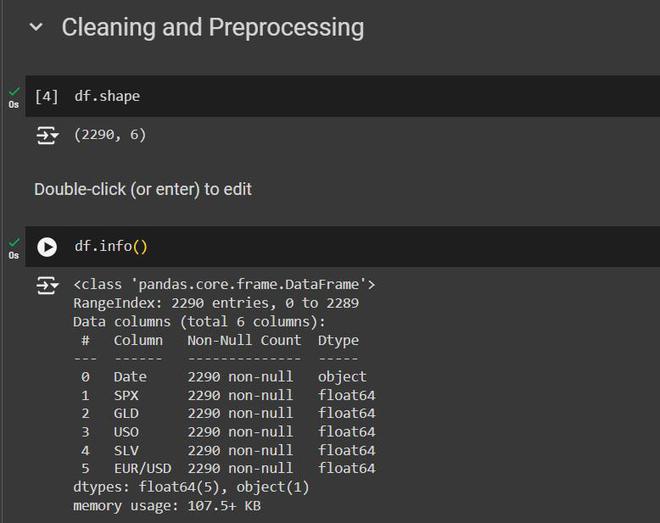The height and width of the screenshot is (523, 660).
Task: Click the pandas.core.frame.DataFrame class line
Action: 224,285
